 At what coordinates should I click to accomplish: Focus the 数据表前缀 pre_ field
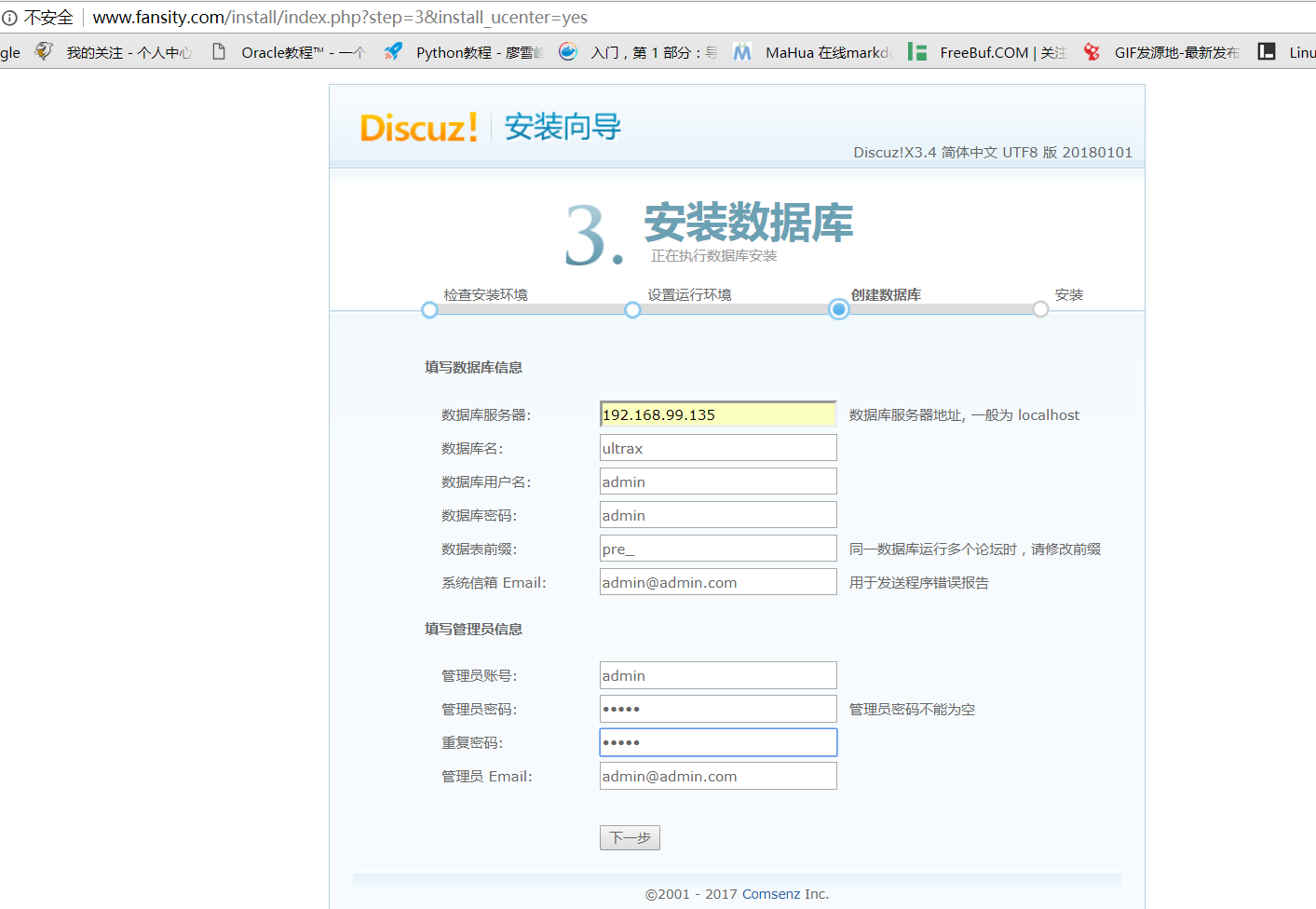point(718,549)
